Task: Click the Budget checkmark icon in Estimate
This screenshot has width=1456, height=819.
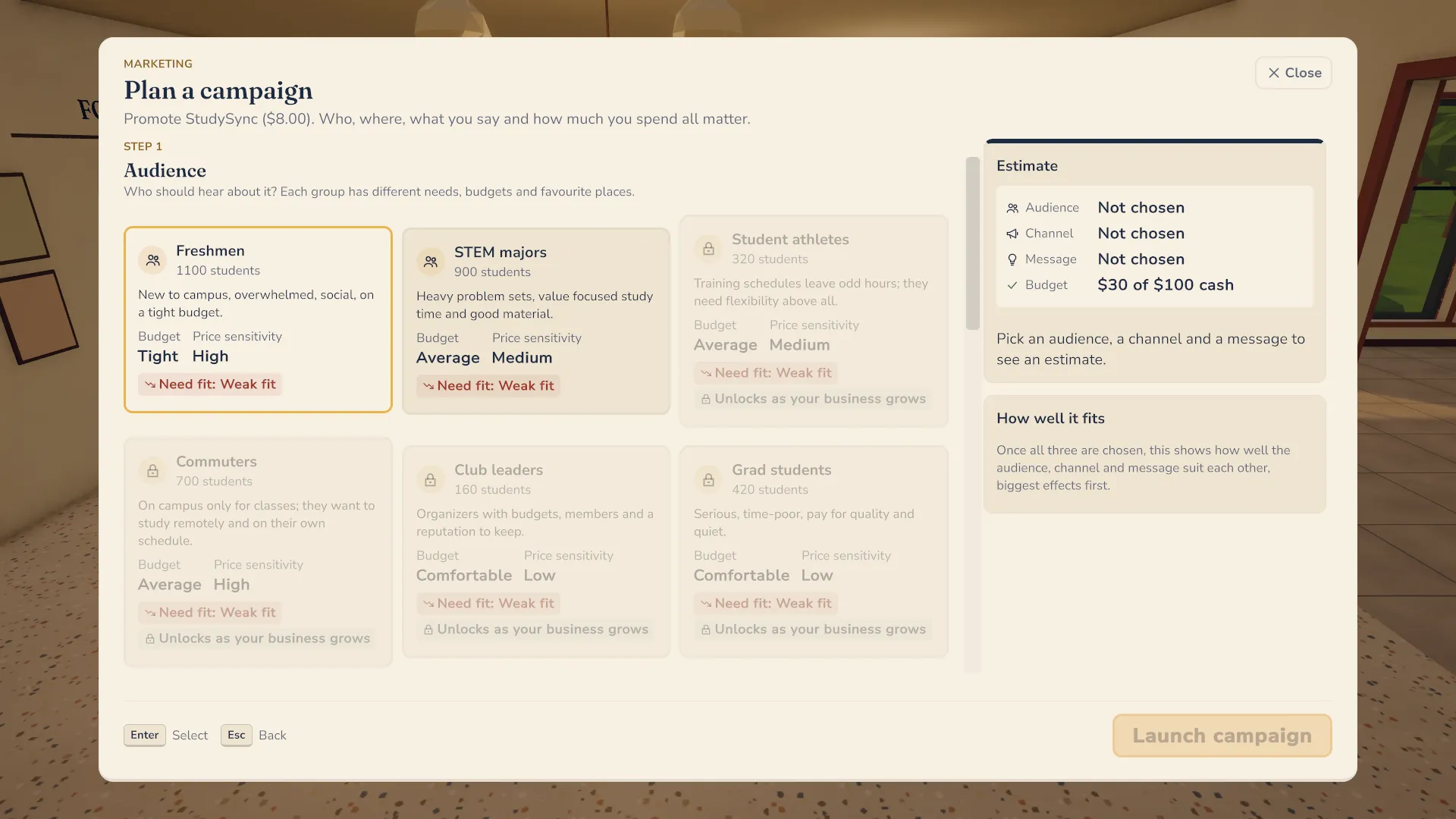Action: 1012,285
